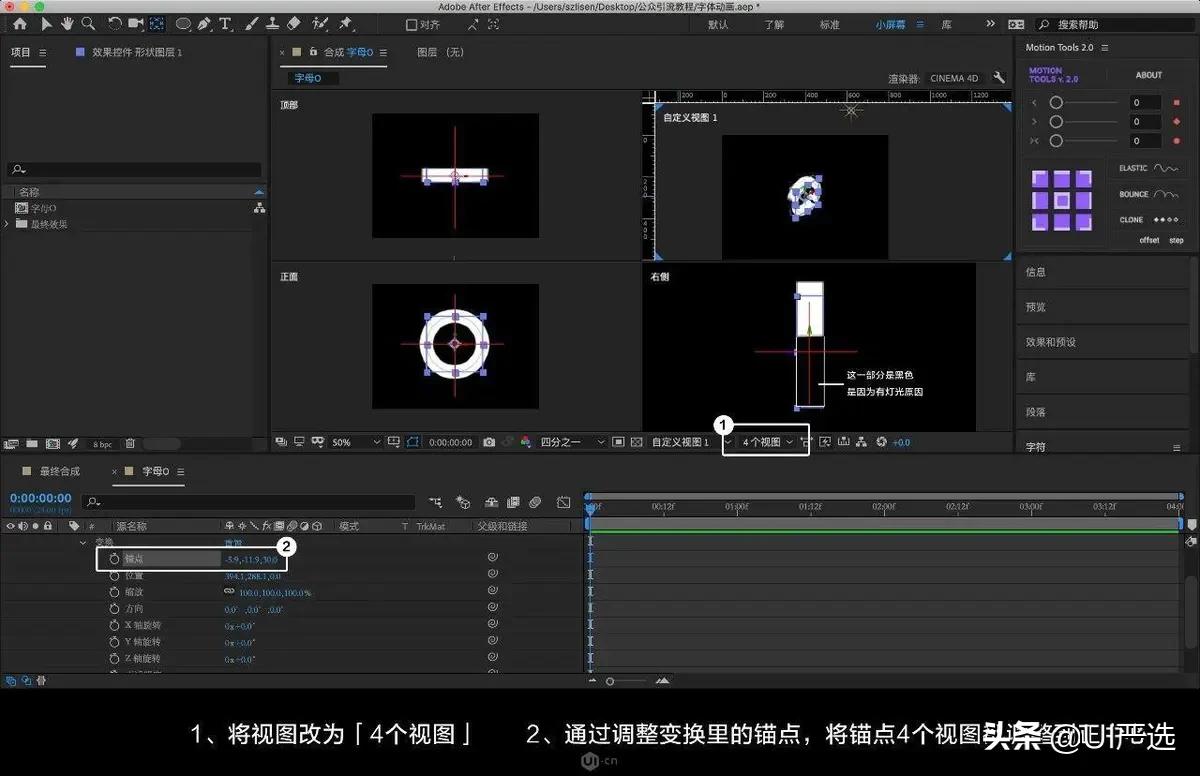Select the 字母O item in the project panel

45,208
